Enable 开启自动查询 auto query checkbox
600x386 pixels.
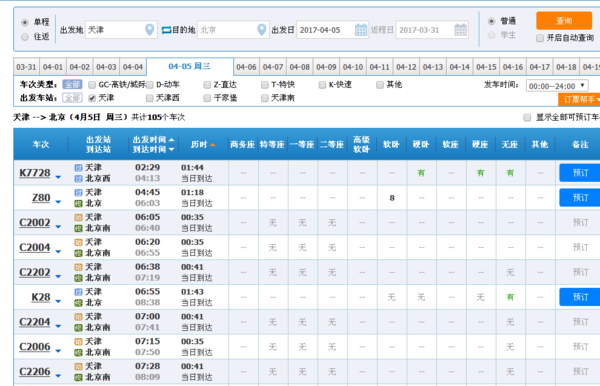(x=540, y=38)
